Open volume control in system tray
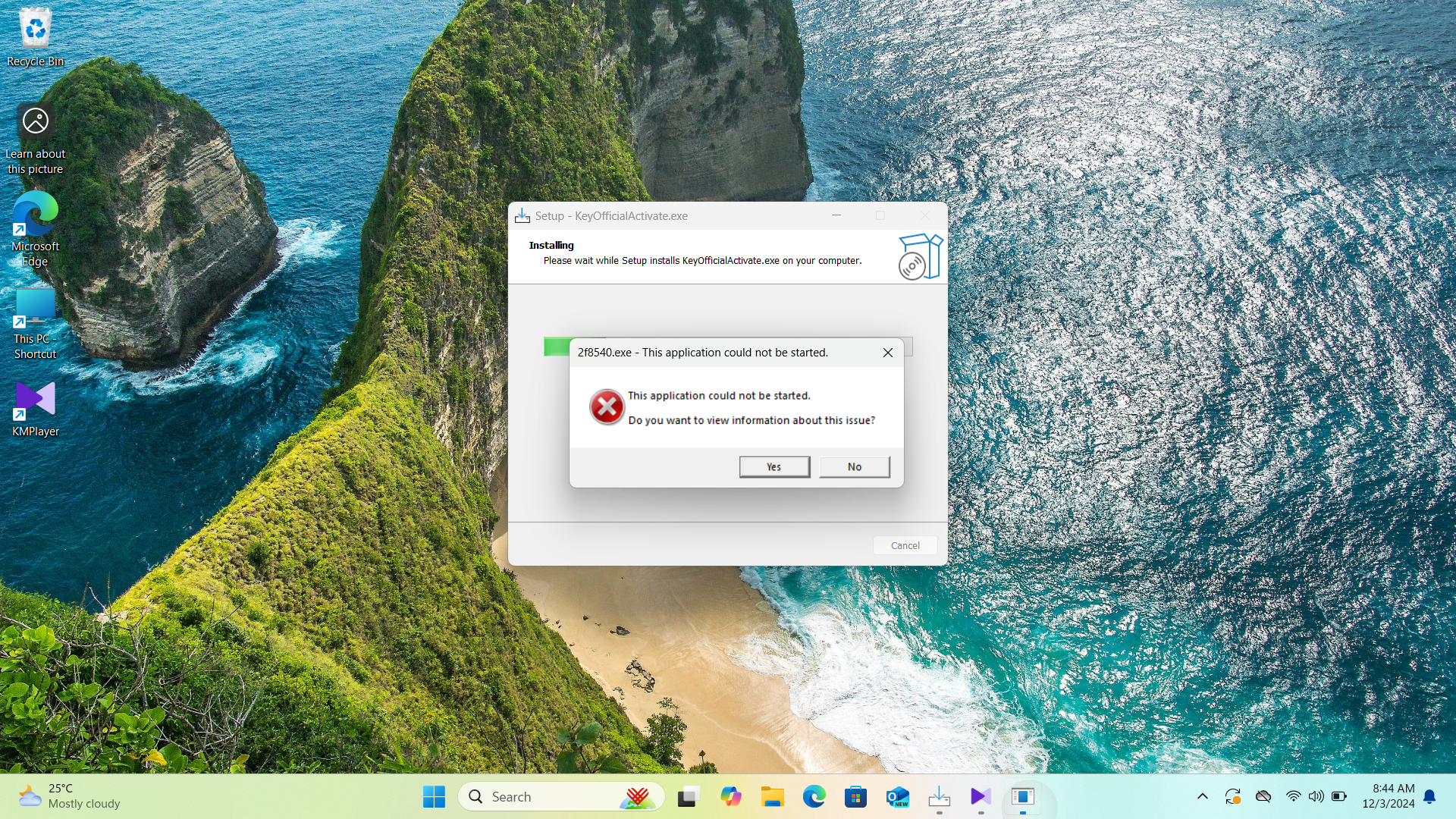 click(1316, 796)
